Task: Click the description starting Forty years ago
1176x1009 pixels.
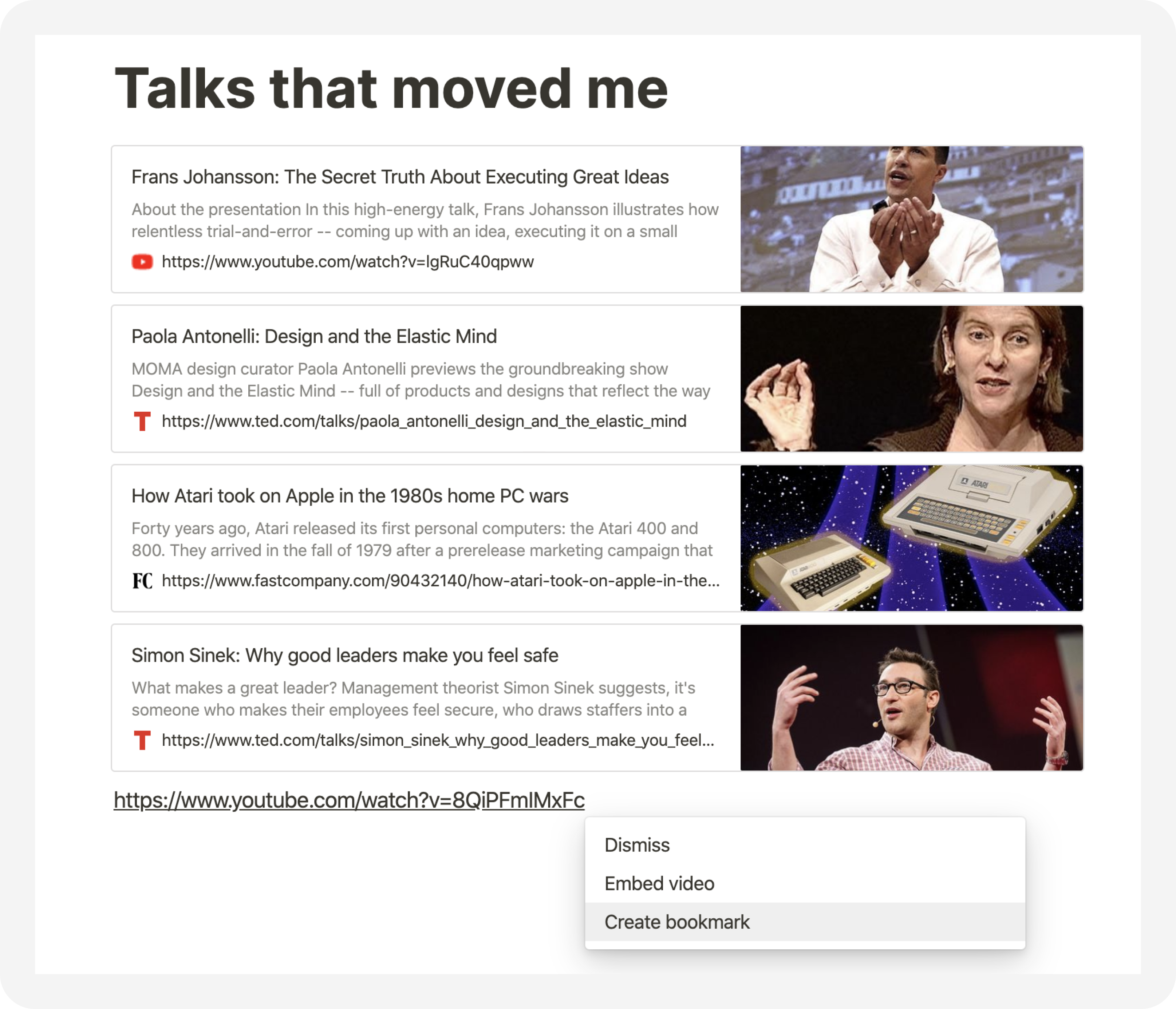Action: point(422,539)
